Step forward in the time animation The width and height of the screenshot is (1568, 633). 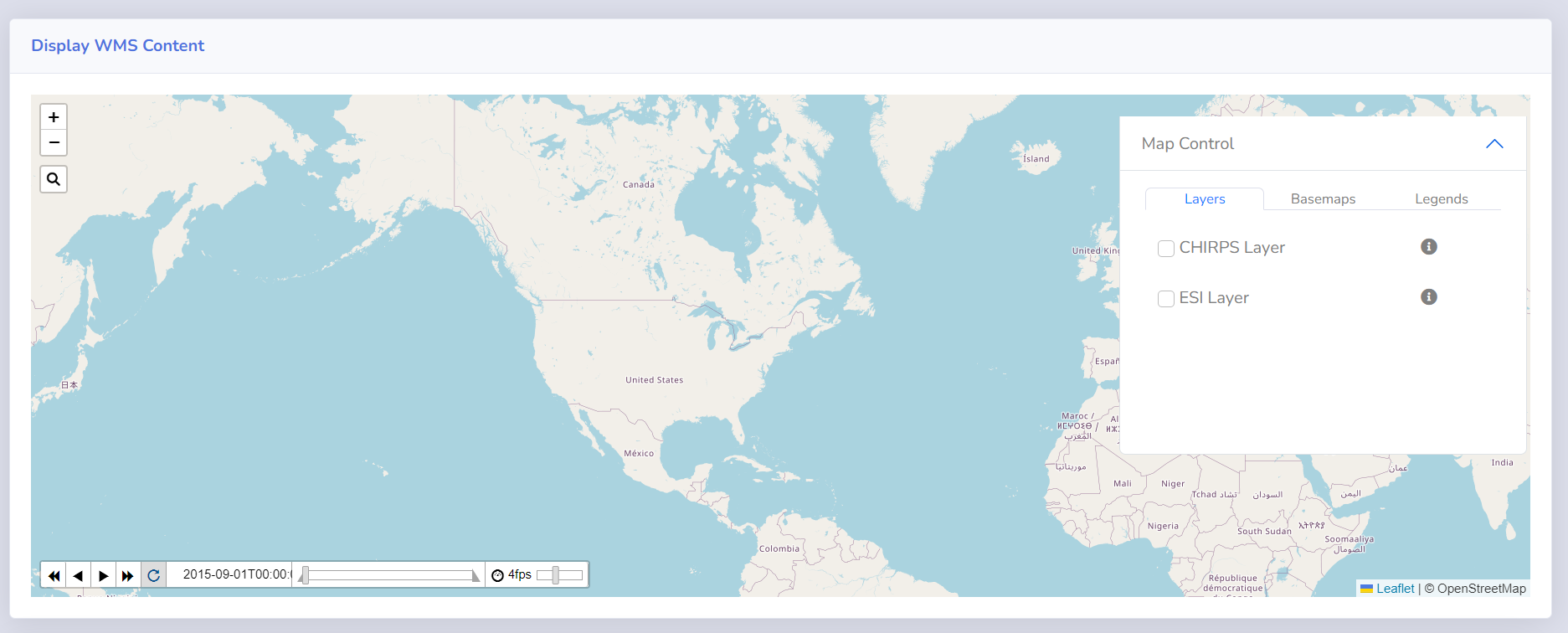127,575
